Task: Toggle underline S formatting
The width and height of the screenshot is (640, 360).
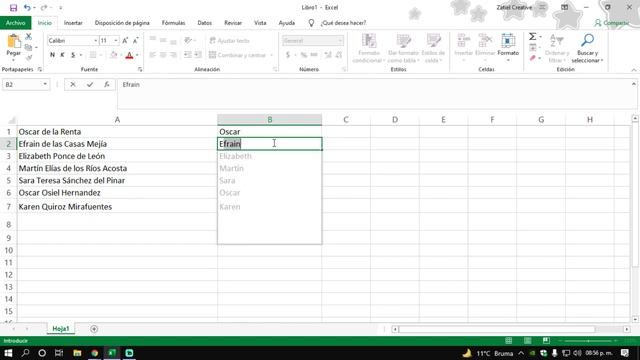Action: coord(73,55)
